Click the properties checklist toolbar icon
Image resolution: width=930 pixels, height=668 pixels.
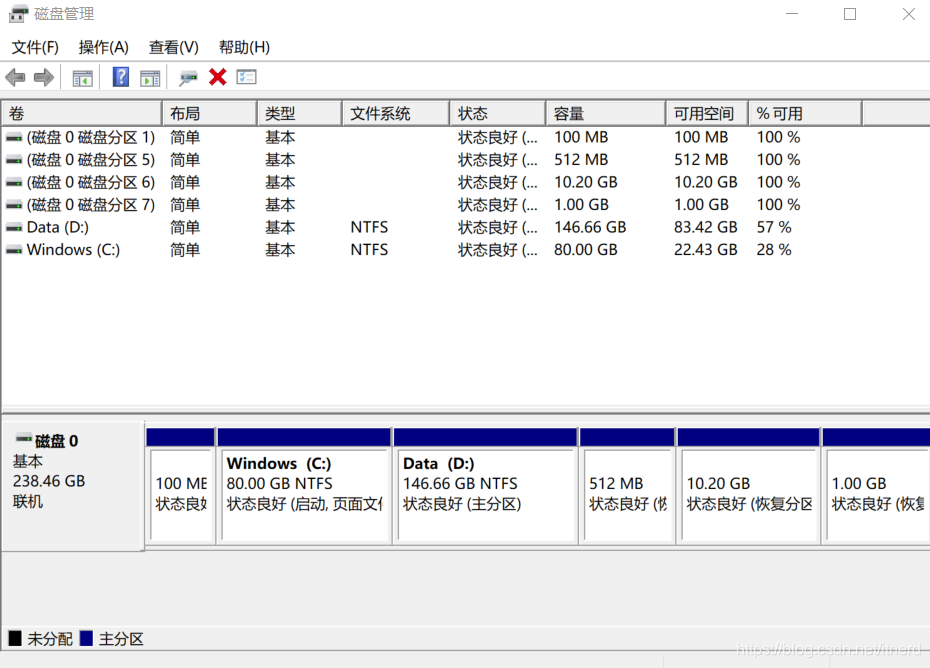[x=246, y=77]
